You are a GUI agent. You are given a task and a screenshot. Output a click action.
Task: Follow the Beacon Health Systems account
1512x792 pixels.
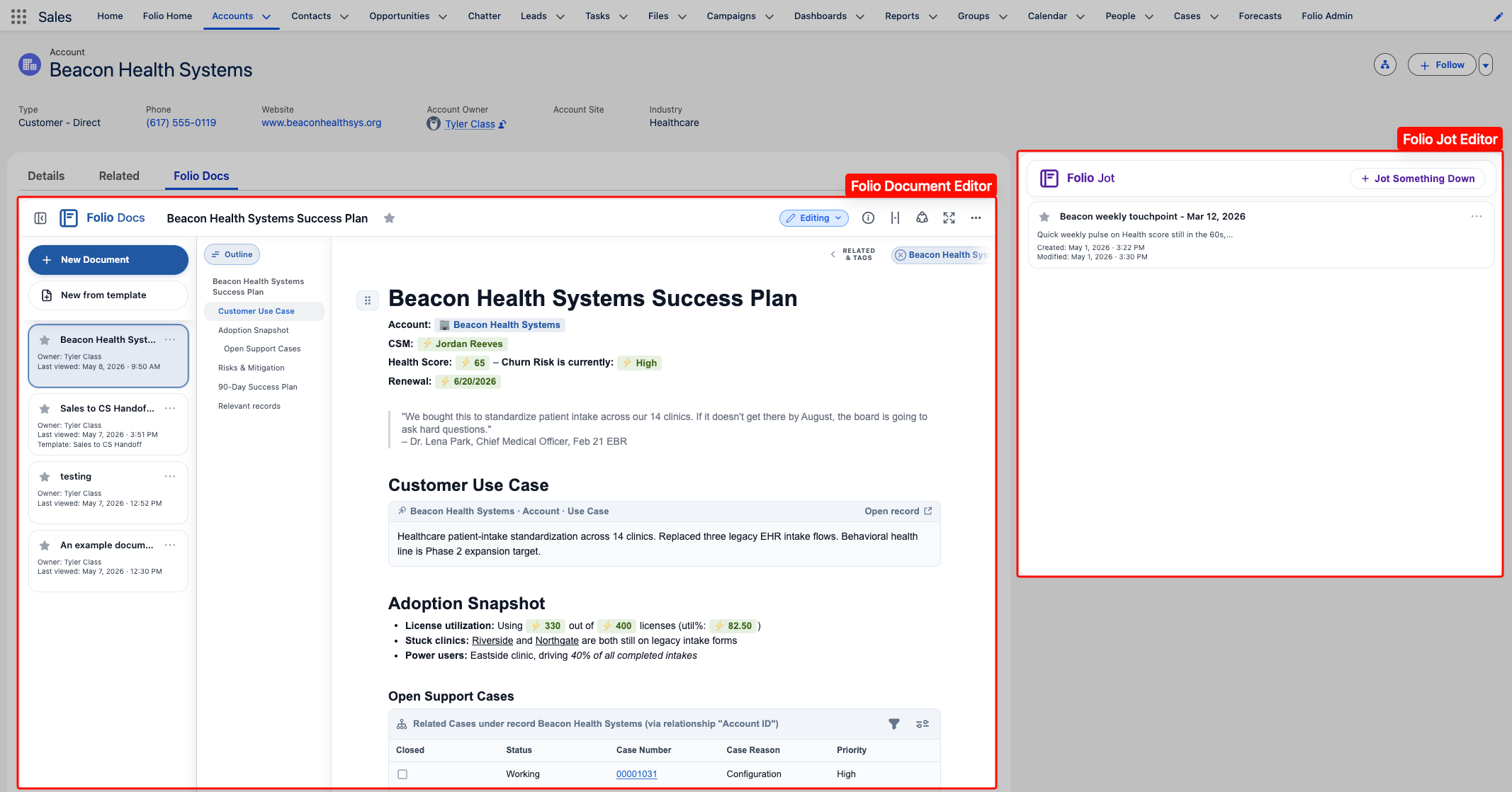pyautogui.click(x=1442, y=65)
